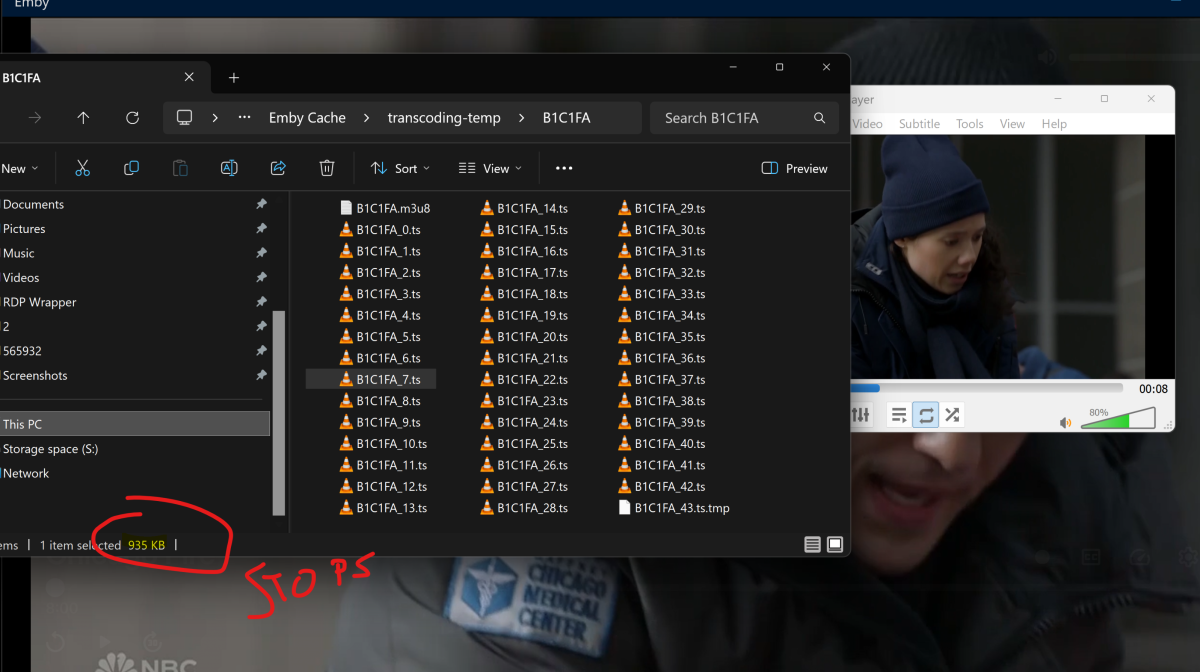Click the B1C1FA breadcrumb segment
The image size is (1200, 672).
click(566, 118)
